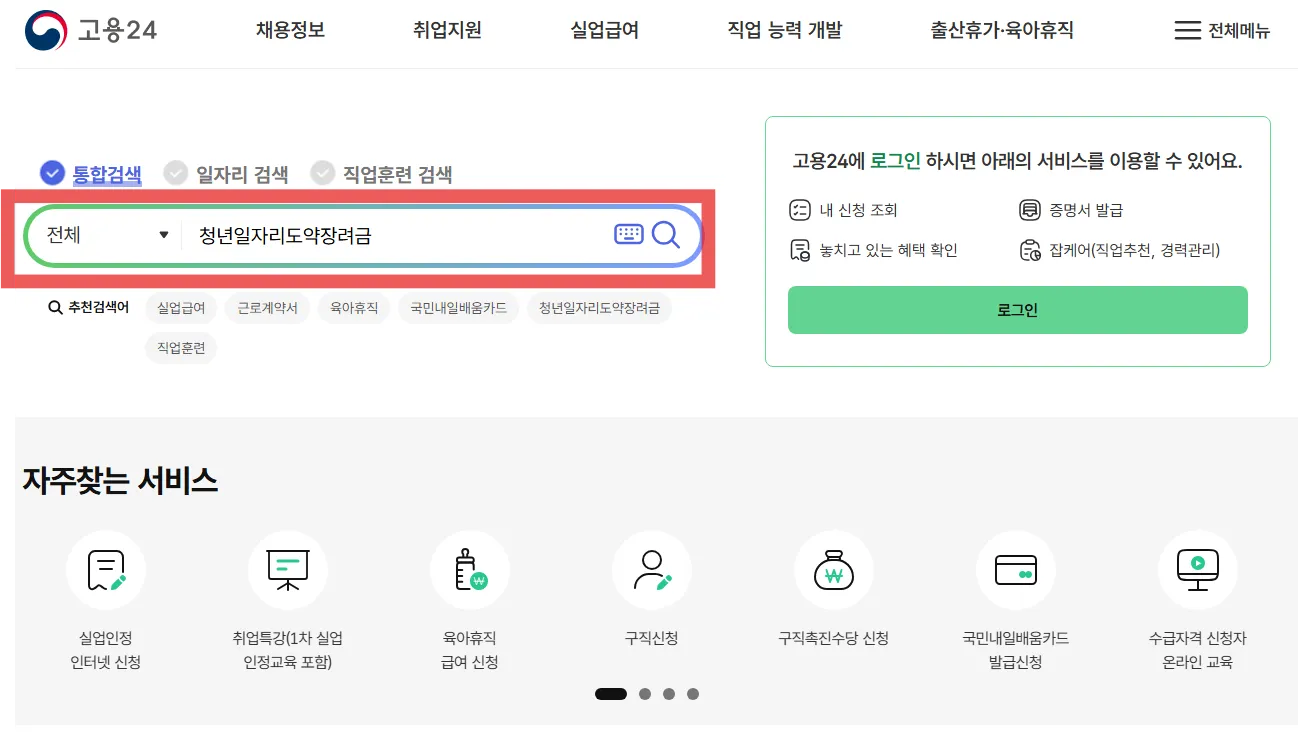Open 구직촉진수당 신청 money-bag icon
The height and width of the screenshot is (737, 1298).
click(x=834, y=570)
